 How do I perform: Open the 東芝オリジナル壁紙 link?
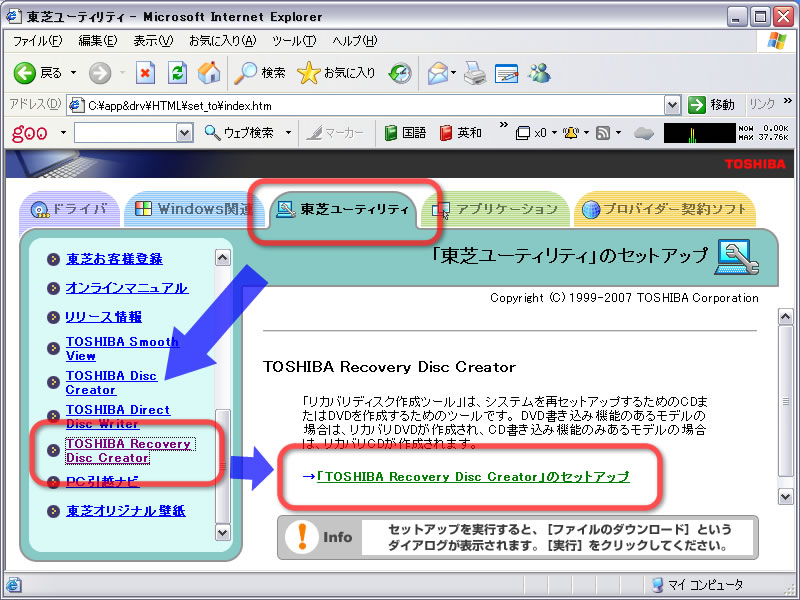[x=126, y=511]
